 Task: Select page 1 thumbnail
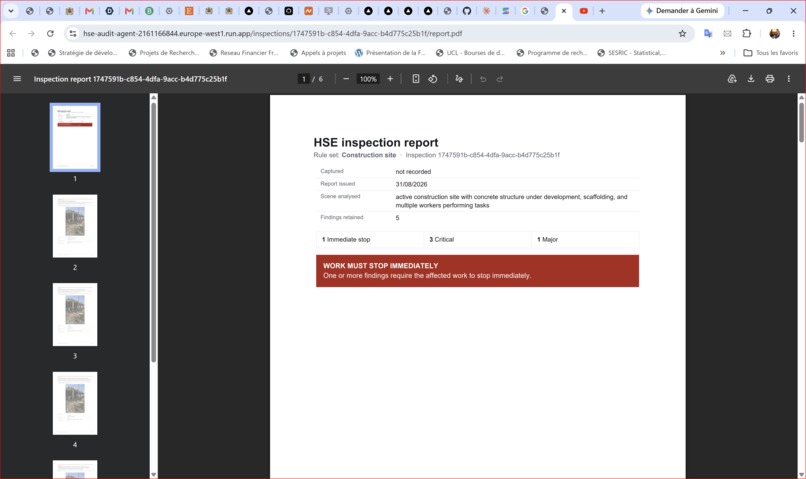point(75,137)
